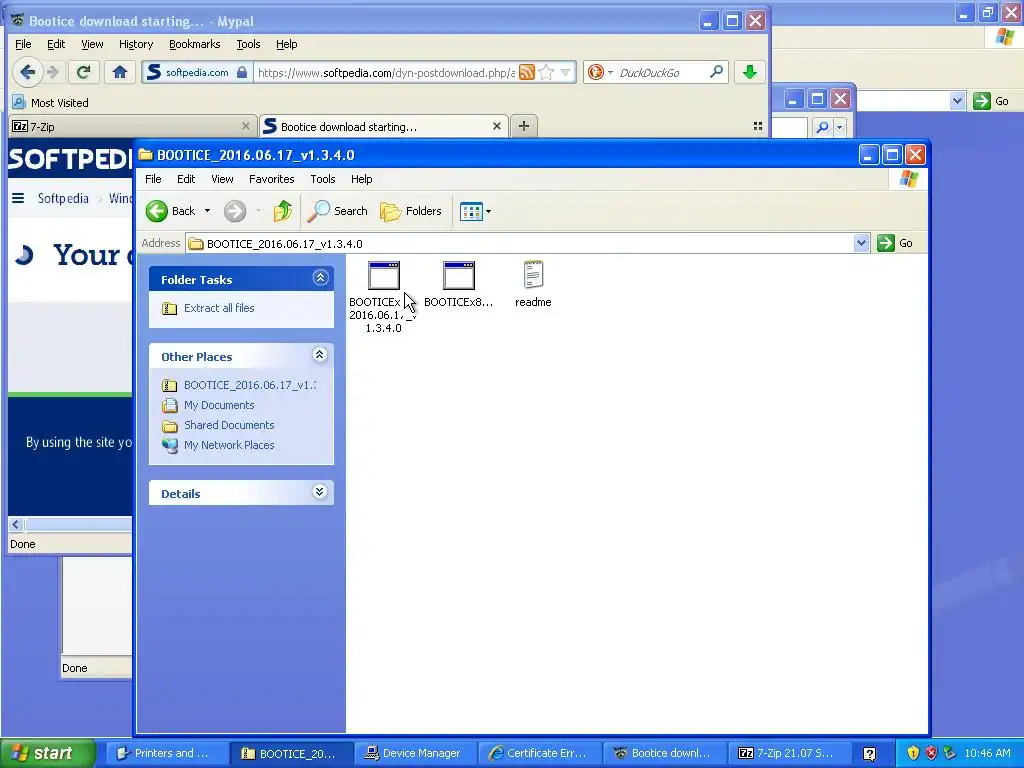Collapse the Other Places panel
Screen dimensions: 1024x768
pyautogui.click(x=319, y=355)
